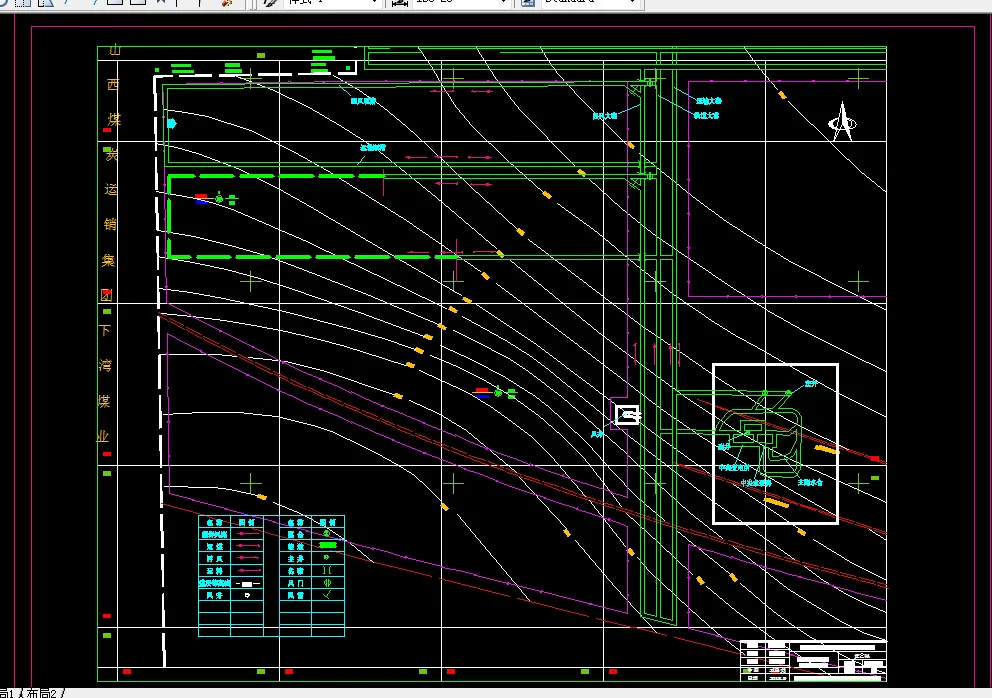Select the white rectangle symbol in the legend table
Viewport: 992px width, 698px height.
[x=247, y=583]
